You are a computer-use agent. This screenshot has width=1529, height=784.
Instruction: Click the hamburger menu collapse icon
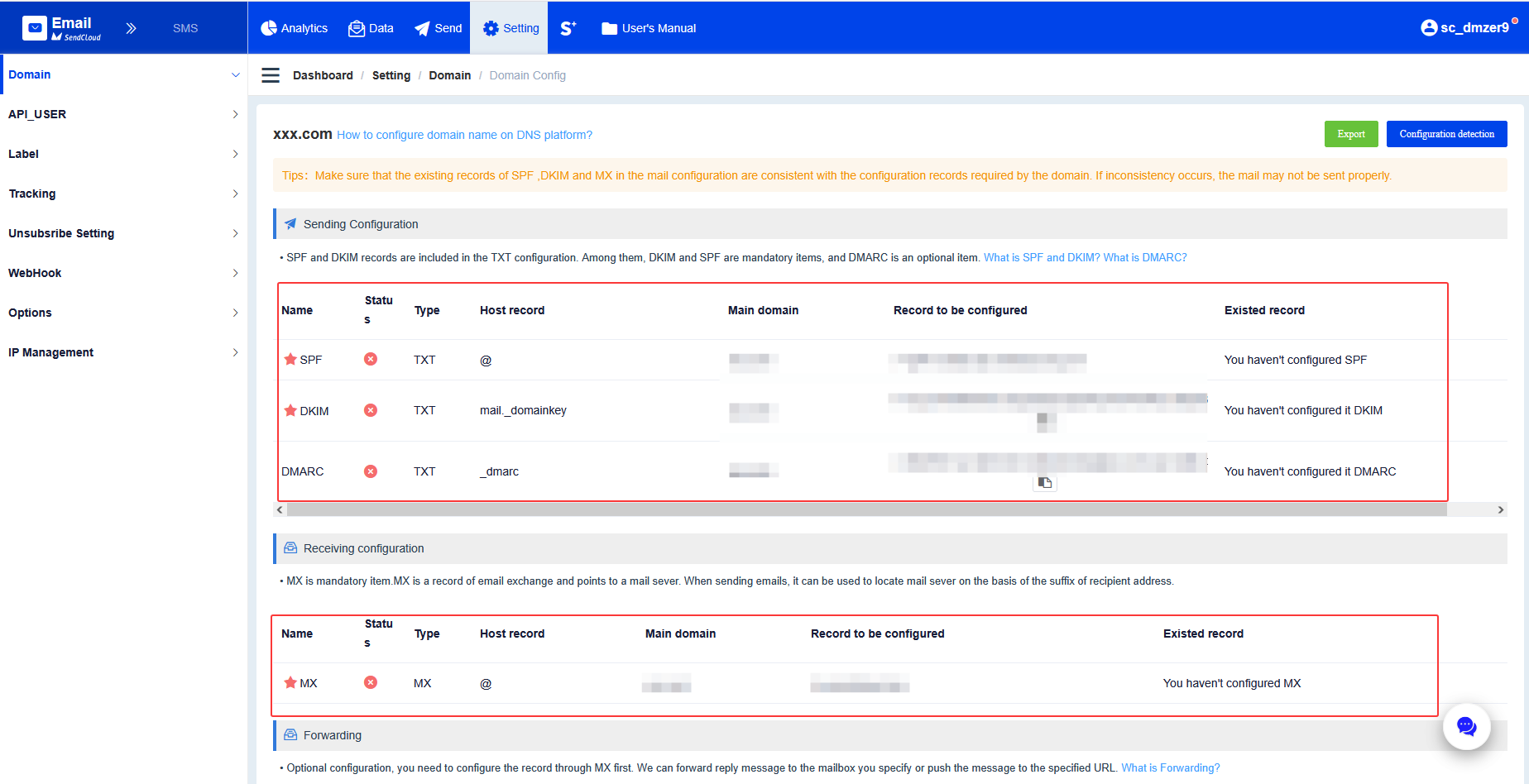coord(271,75)
